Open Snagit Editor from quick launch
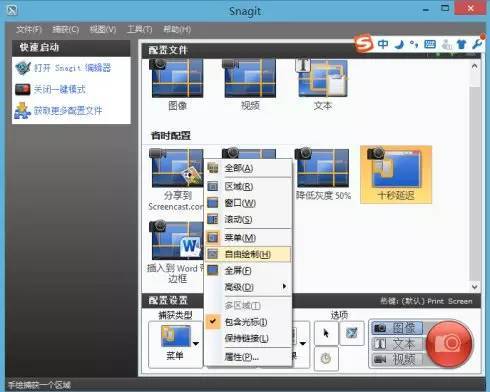The width and height of the screenshot is (490, 392). [x=73, y=68]
